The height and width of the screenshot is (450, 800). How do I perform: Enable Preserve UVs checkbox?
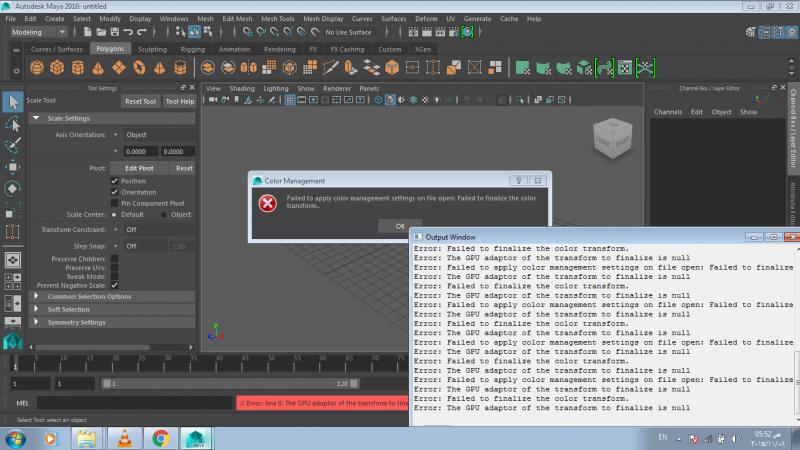tap(114, 267)
